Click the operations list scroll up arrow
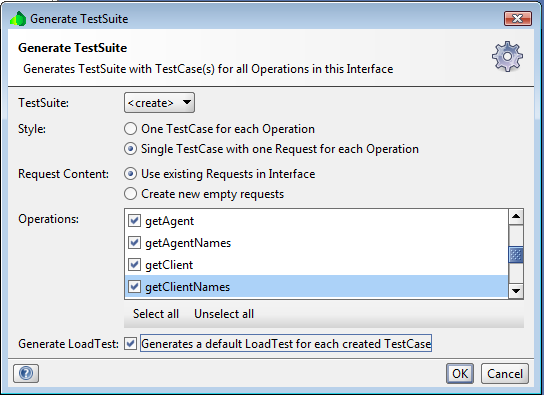This screenshot has width=544, height=395. [516, 217]
